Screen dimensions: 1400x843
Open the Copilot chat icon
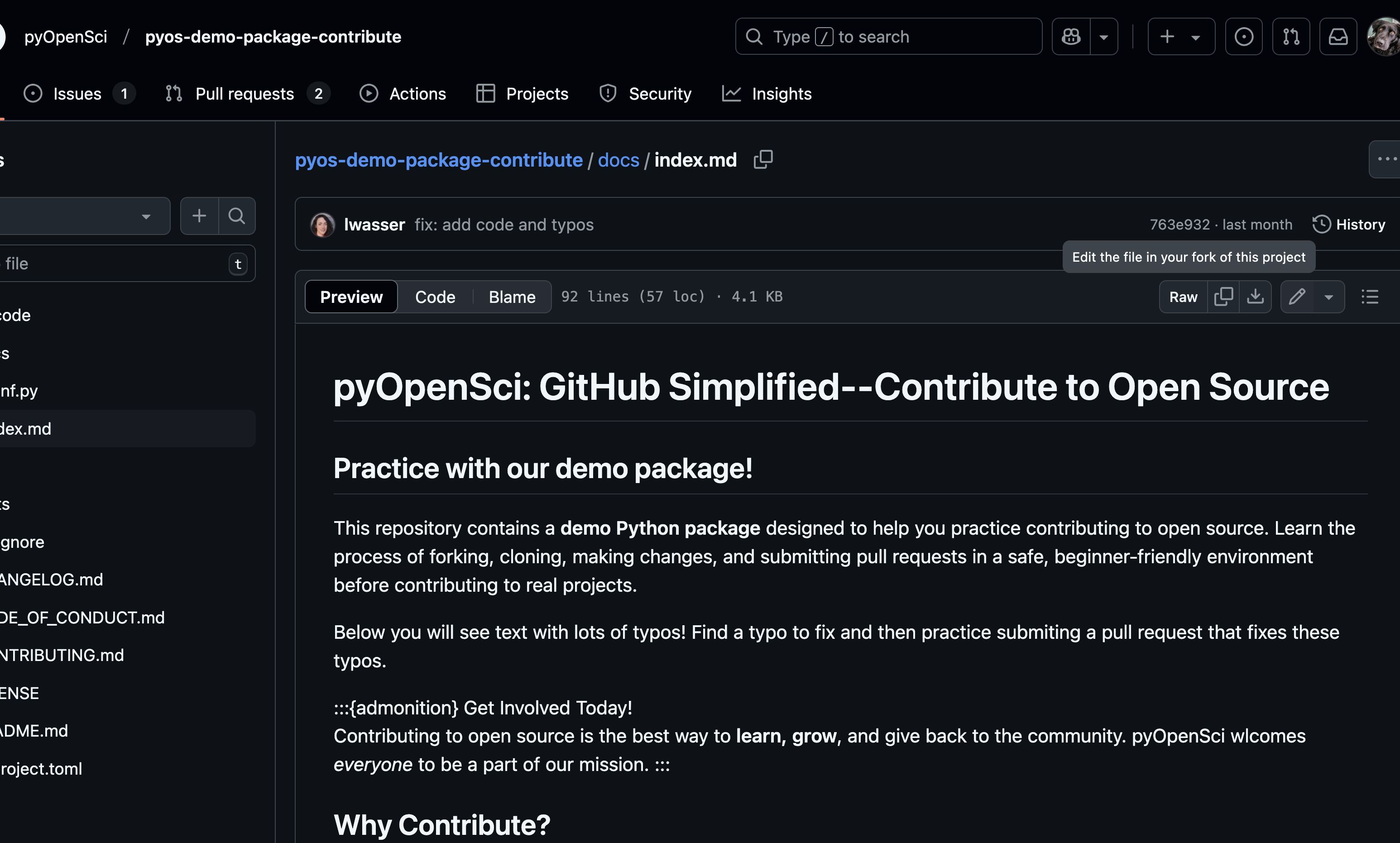[1071, 37]
